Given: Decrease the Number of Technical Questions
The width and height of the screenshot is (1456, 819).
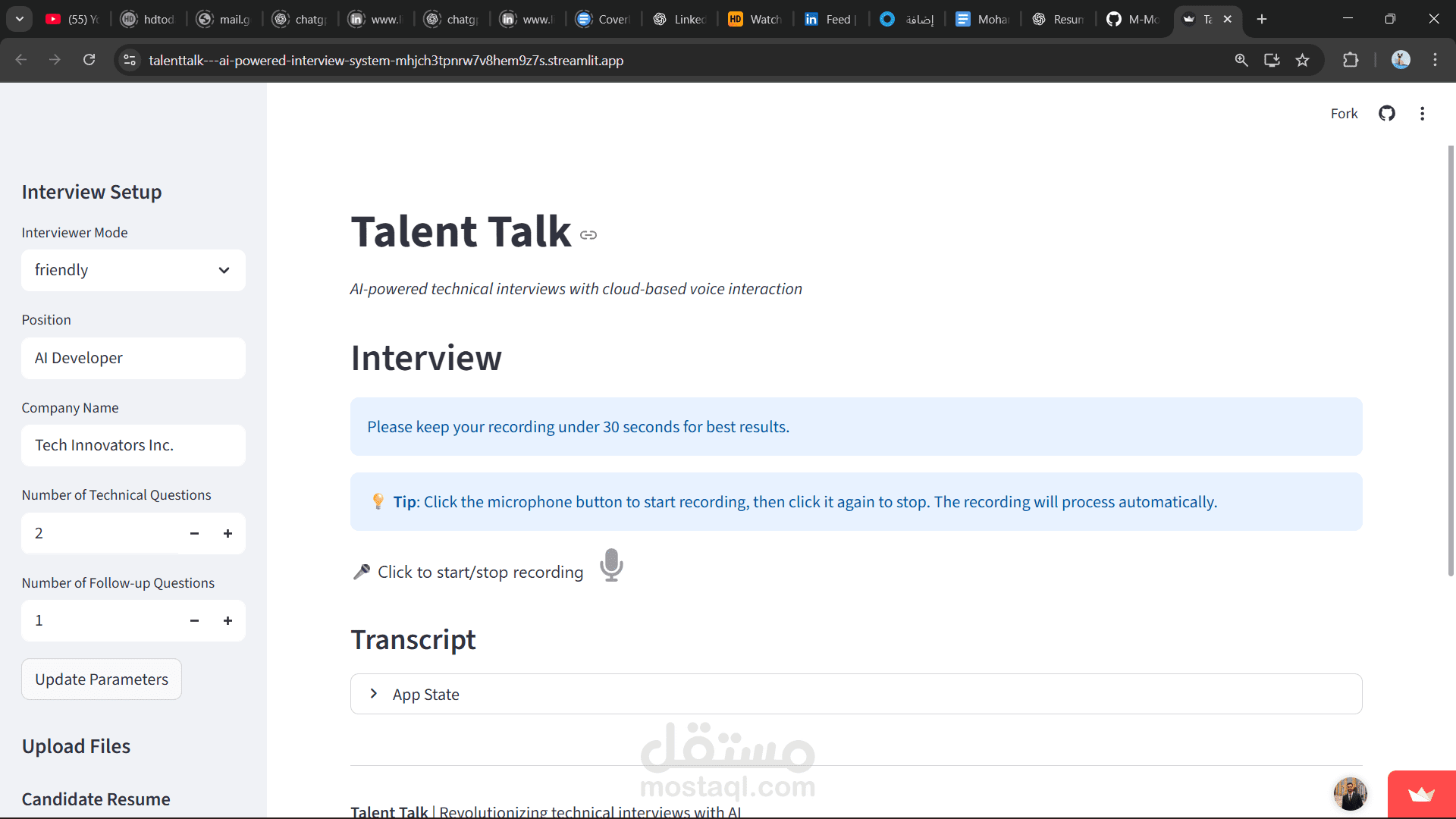Looking at the screenshot, I should tap(194, 534).
